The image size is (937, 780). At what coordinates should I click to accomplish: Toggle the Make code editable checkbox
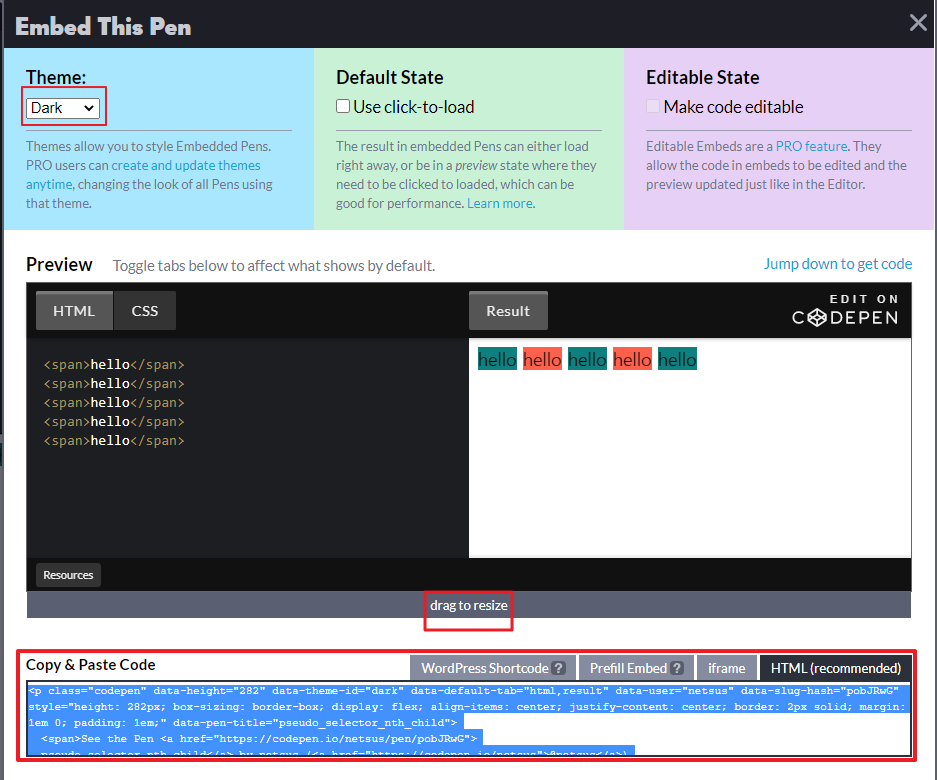point(653,106)
